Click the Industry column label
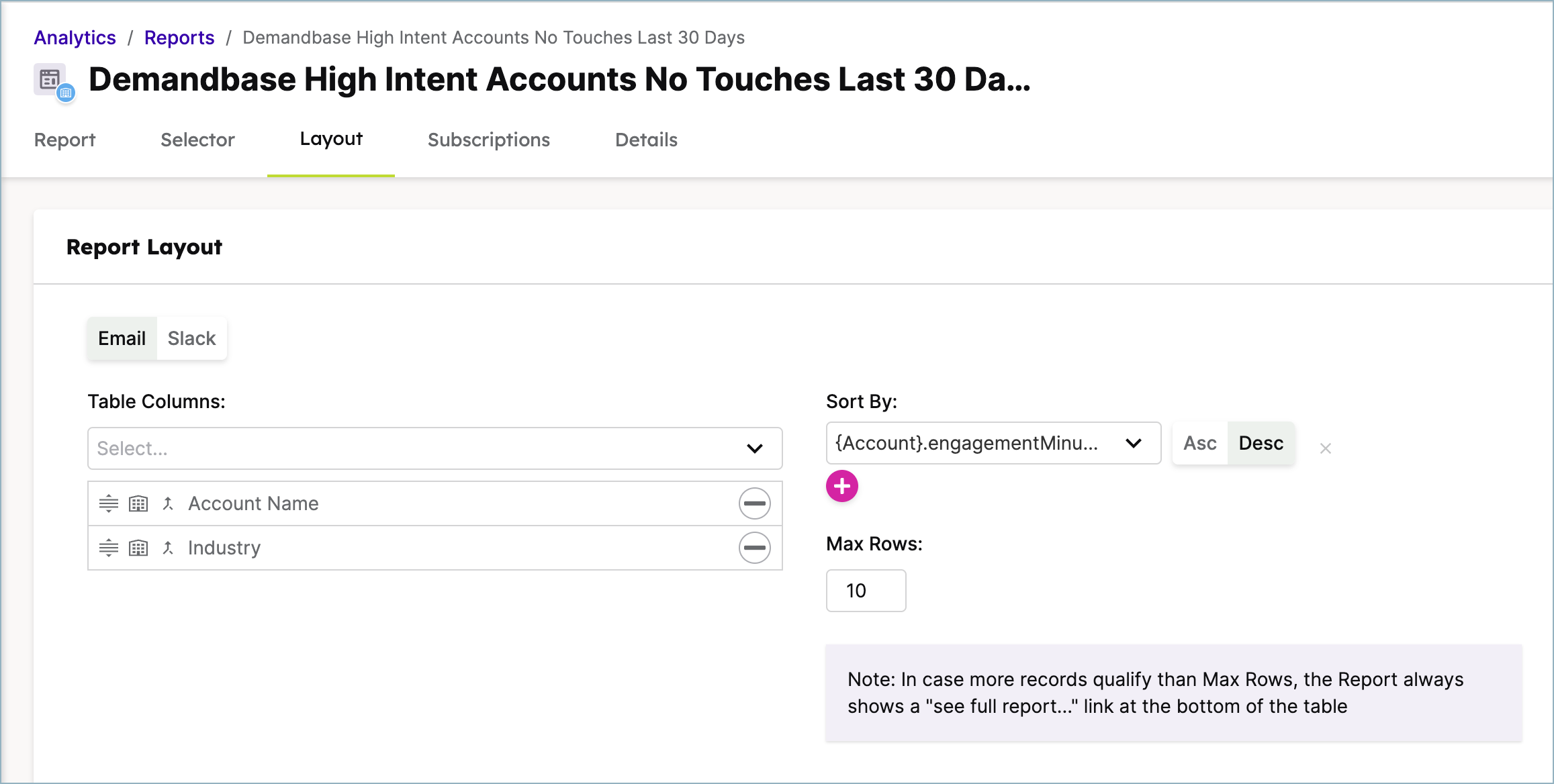 (x=224, y=548)
